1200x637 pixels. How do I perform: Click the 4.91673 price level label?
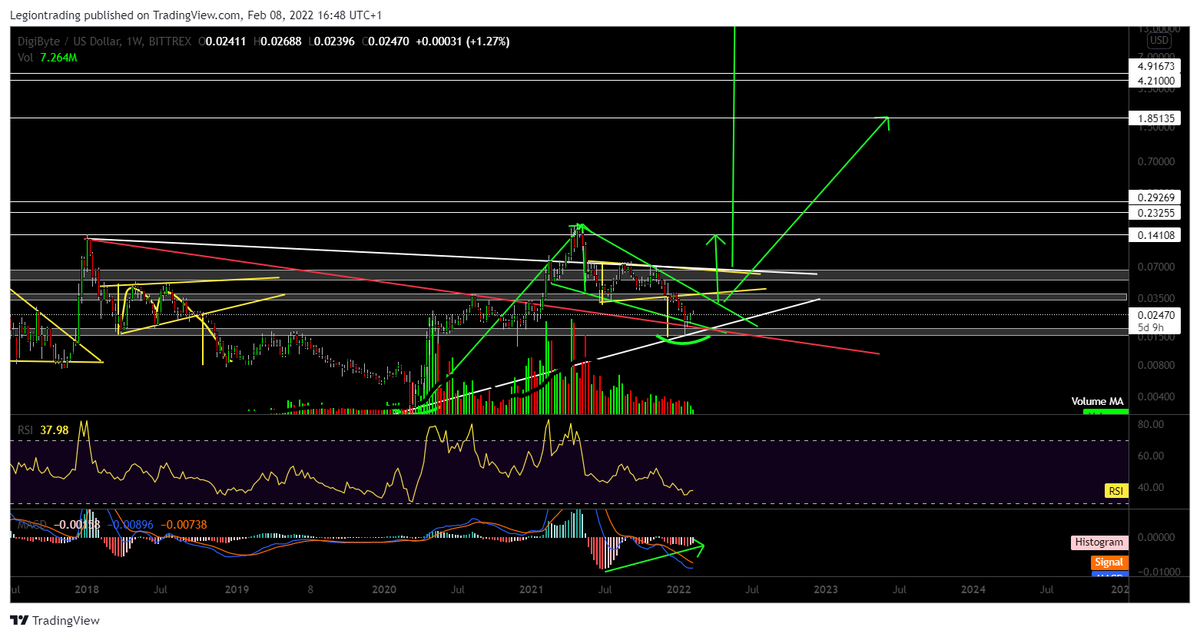1154,65
